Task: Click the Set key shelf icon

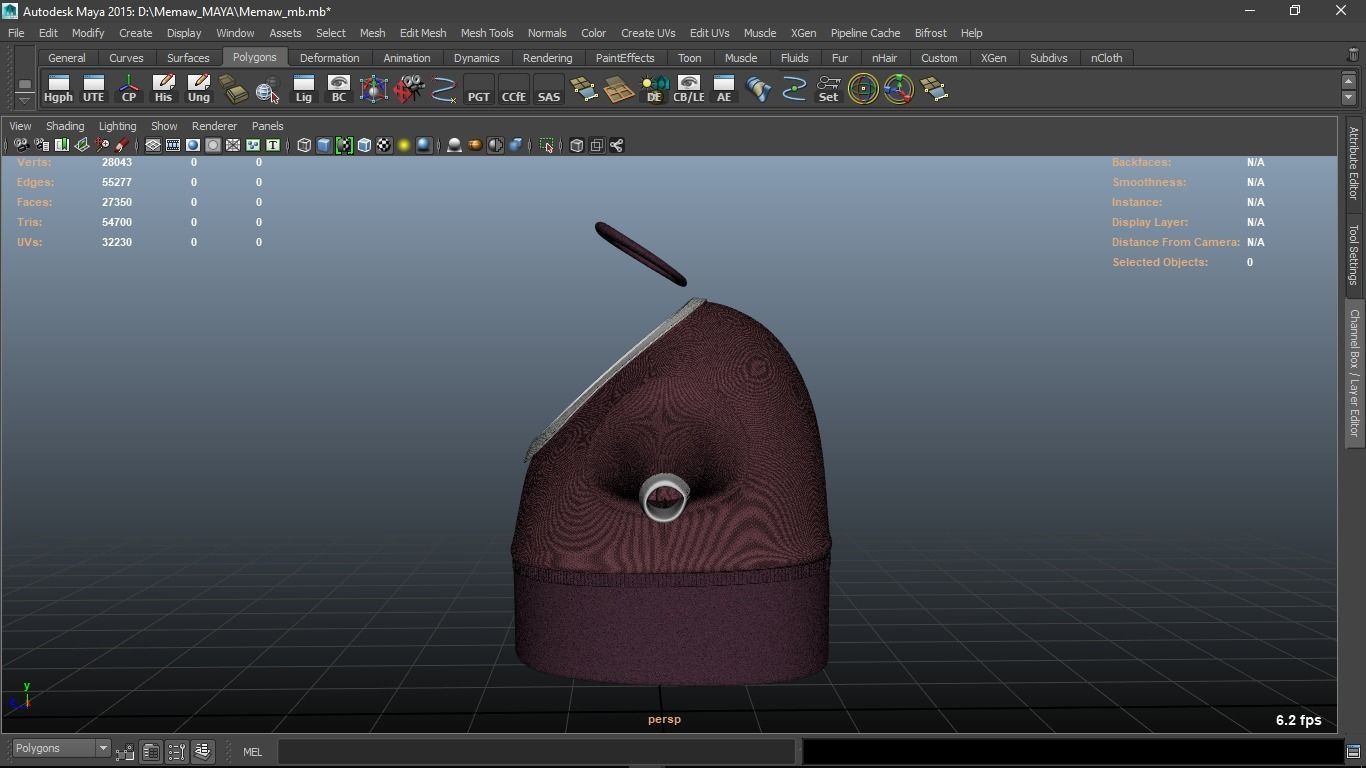Action: 828,89
